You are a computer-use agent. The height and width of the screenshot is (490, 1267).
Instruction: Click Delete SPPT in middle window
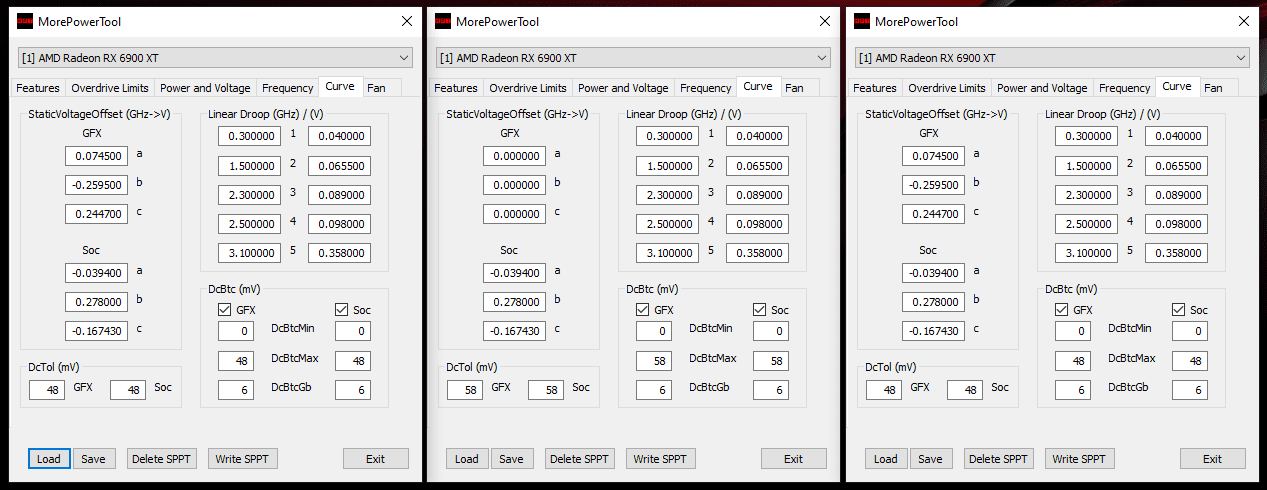pos(580,459)
